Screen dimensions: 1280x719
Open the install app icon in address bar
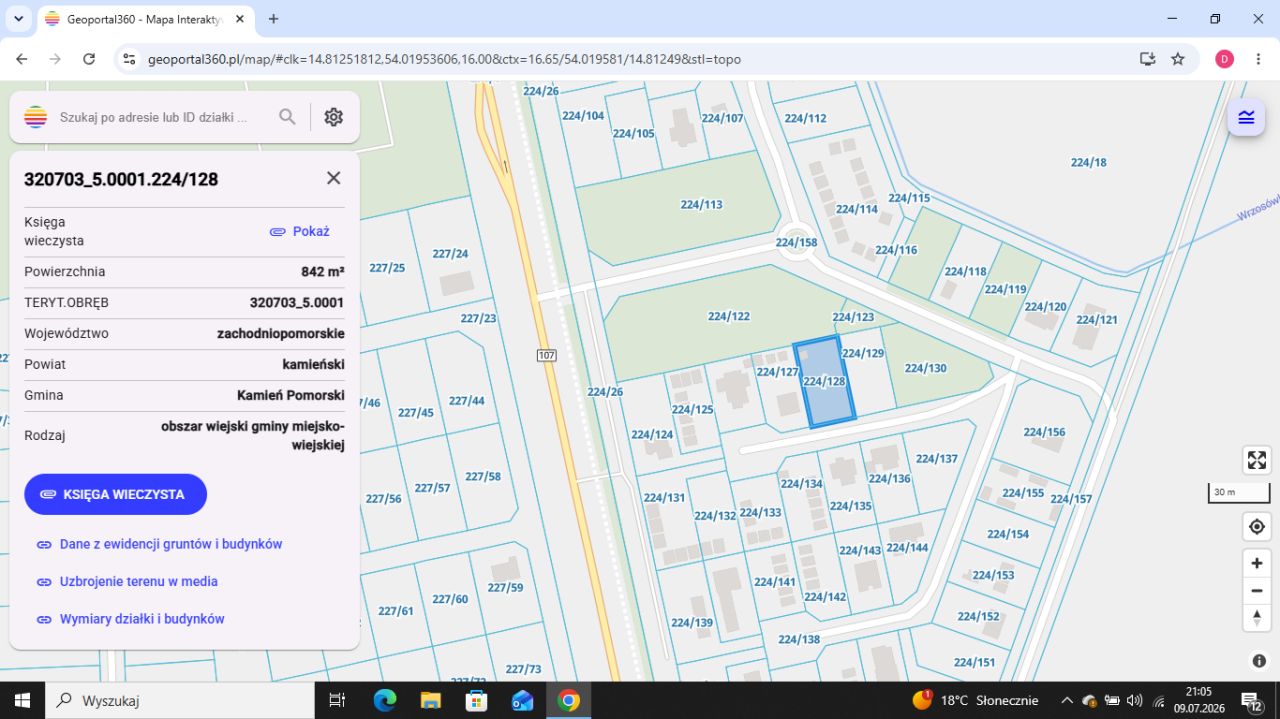click(x=1148, y=59)
